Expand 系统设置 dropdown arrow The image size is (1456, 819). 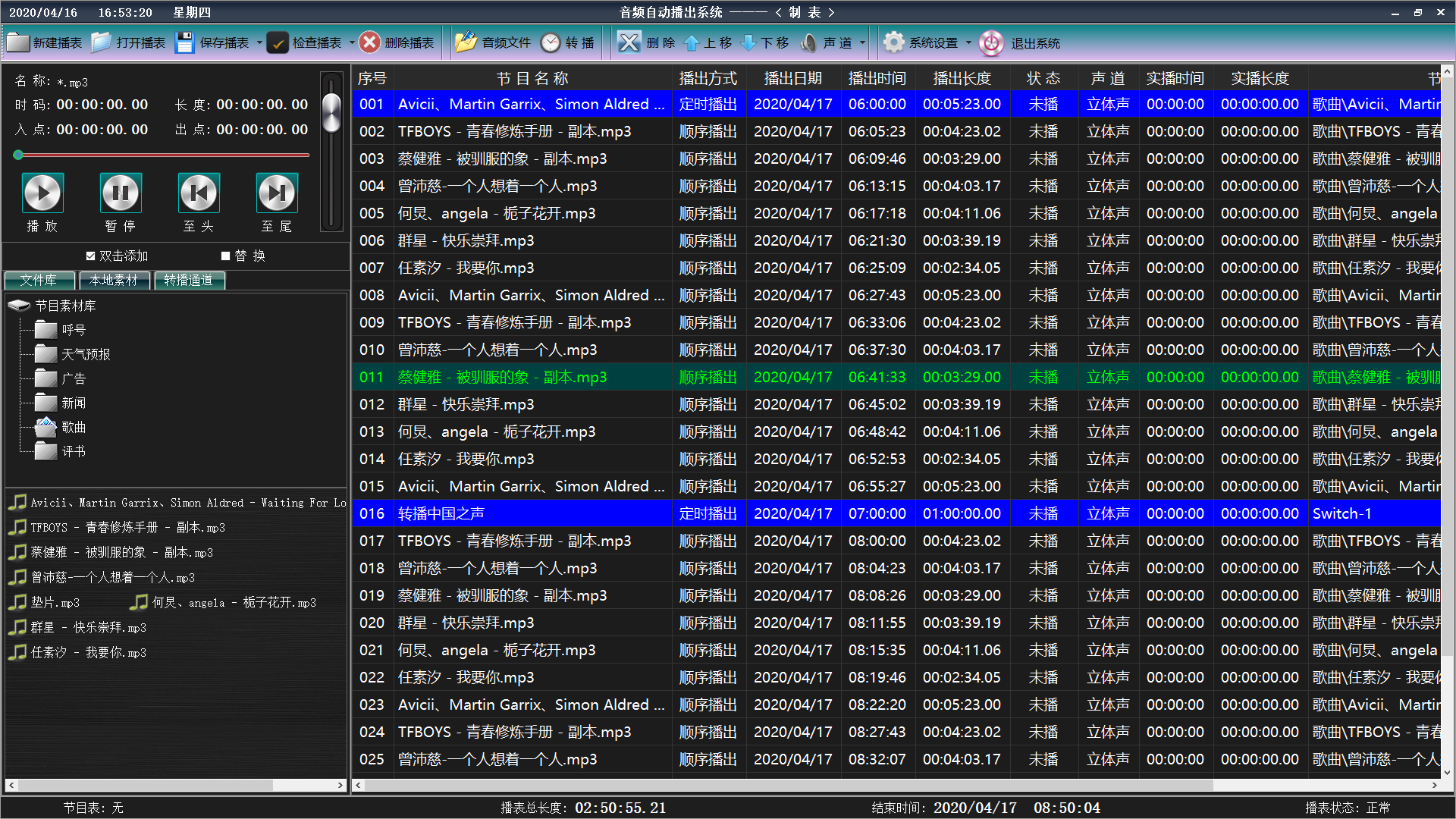tap(968, 42)
